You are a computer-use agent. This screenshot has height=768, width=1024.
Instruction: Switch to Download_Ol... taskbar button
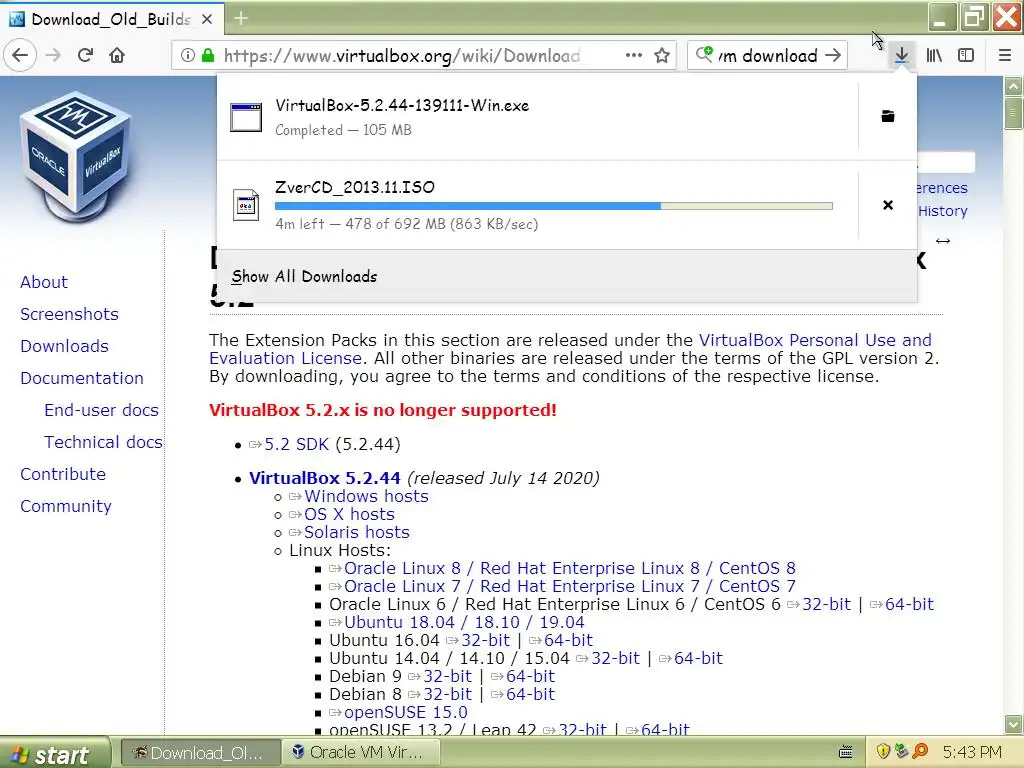200,753
